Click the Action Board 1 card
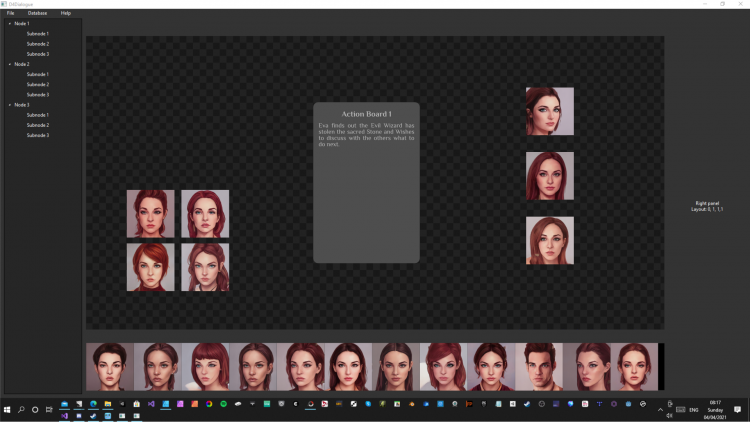The height and width of the screenshot is (422, 750). (x=366, y=182)
